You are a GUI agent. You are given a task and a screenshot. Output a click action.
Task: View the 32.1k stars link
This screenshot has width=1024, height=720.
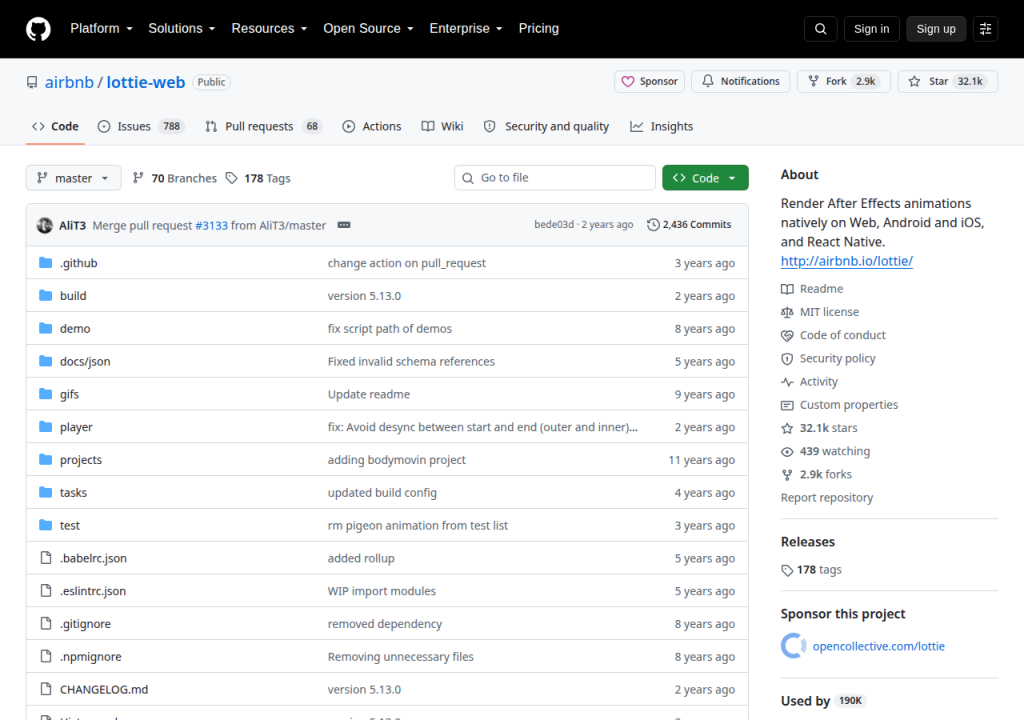click(819, 428)
